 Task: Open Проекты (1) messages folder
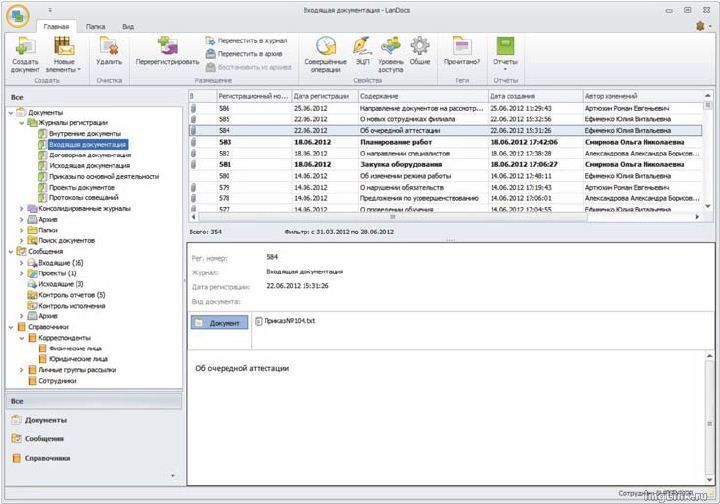coord(57,273)
